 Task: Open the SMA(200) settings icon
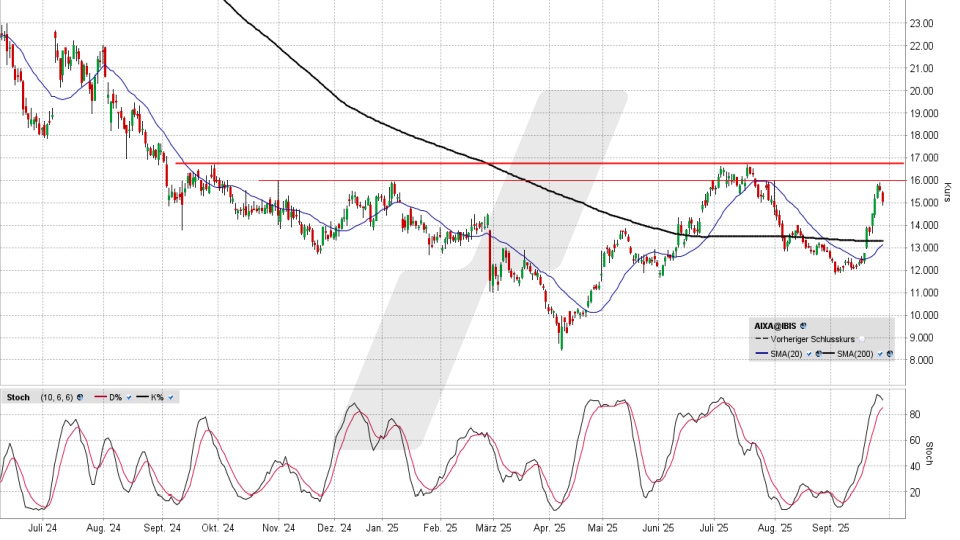(888, 354)
